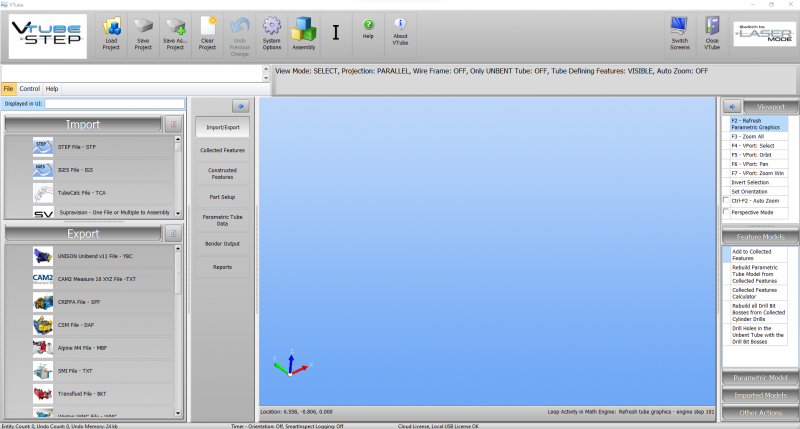This screenshot has width=800, height=429.
Task: Click Export list scroll down arrow
Action: 178,413
